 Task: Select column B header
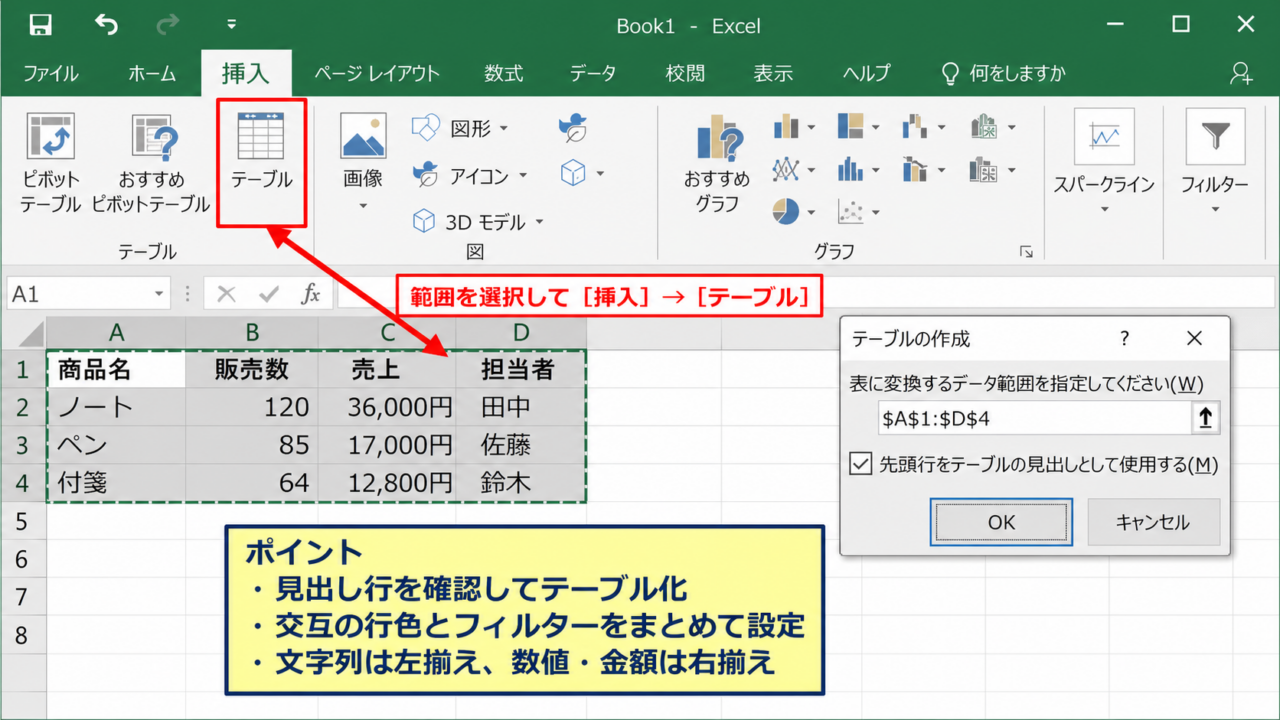252,333
